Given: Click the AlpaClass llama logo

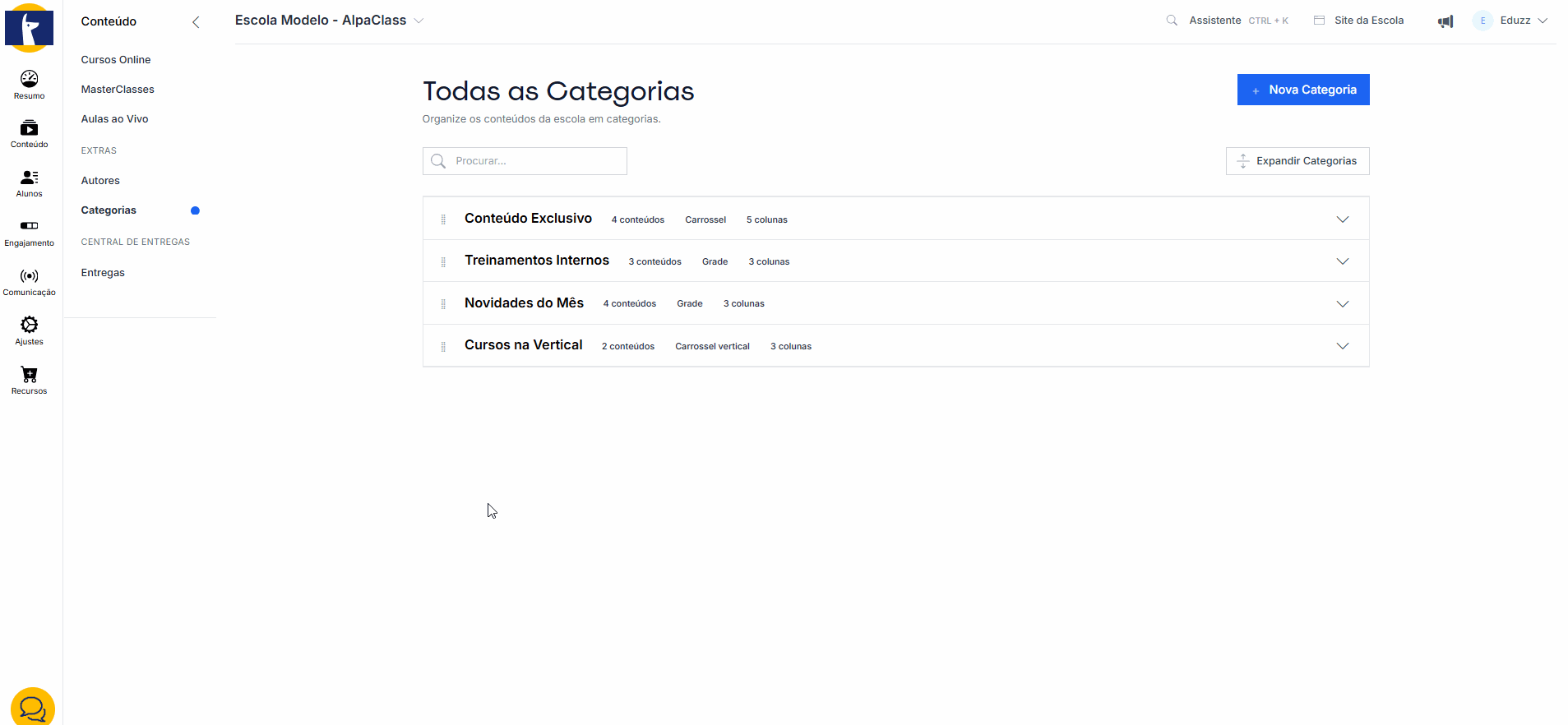Looking at the screenshot, I should point(30,28).
